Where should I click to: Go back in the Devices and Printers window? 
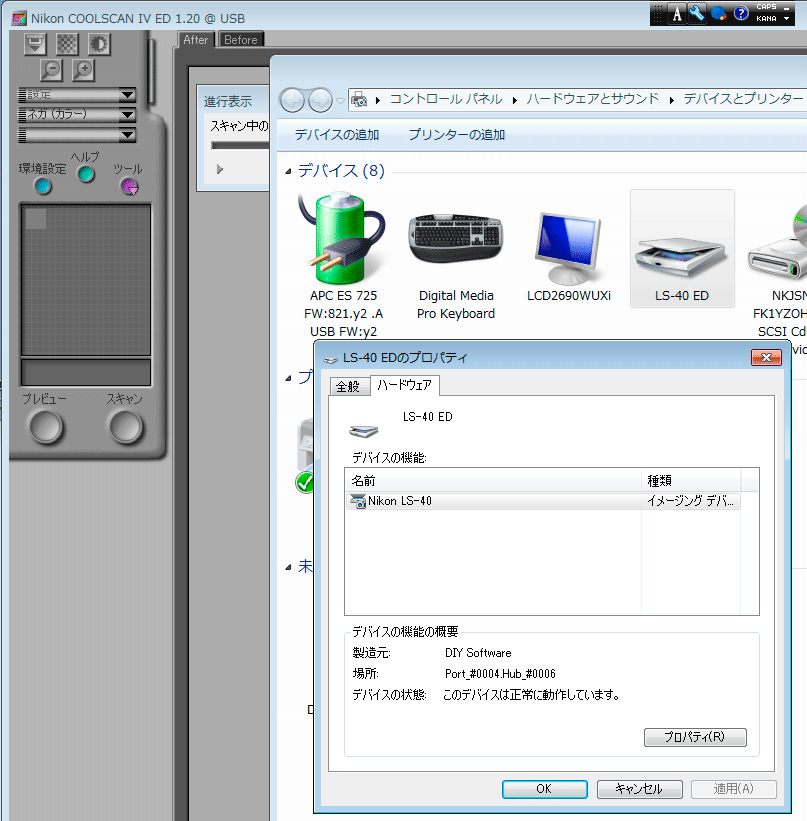point(292,100)
